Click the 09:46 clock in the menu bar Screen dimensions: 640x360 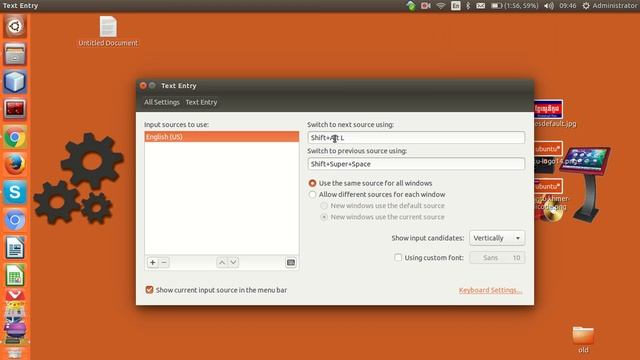pos(568,6)
